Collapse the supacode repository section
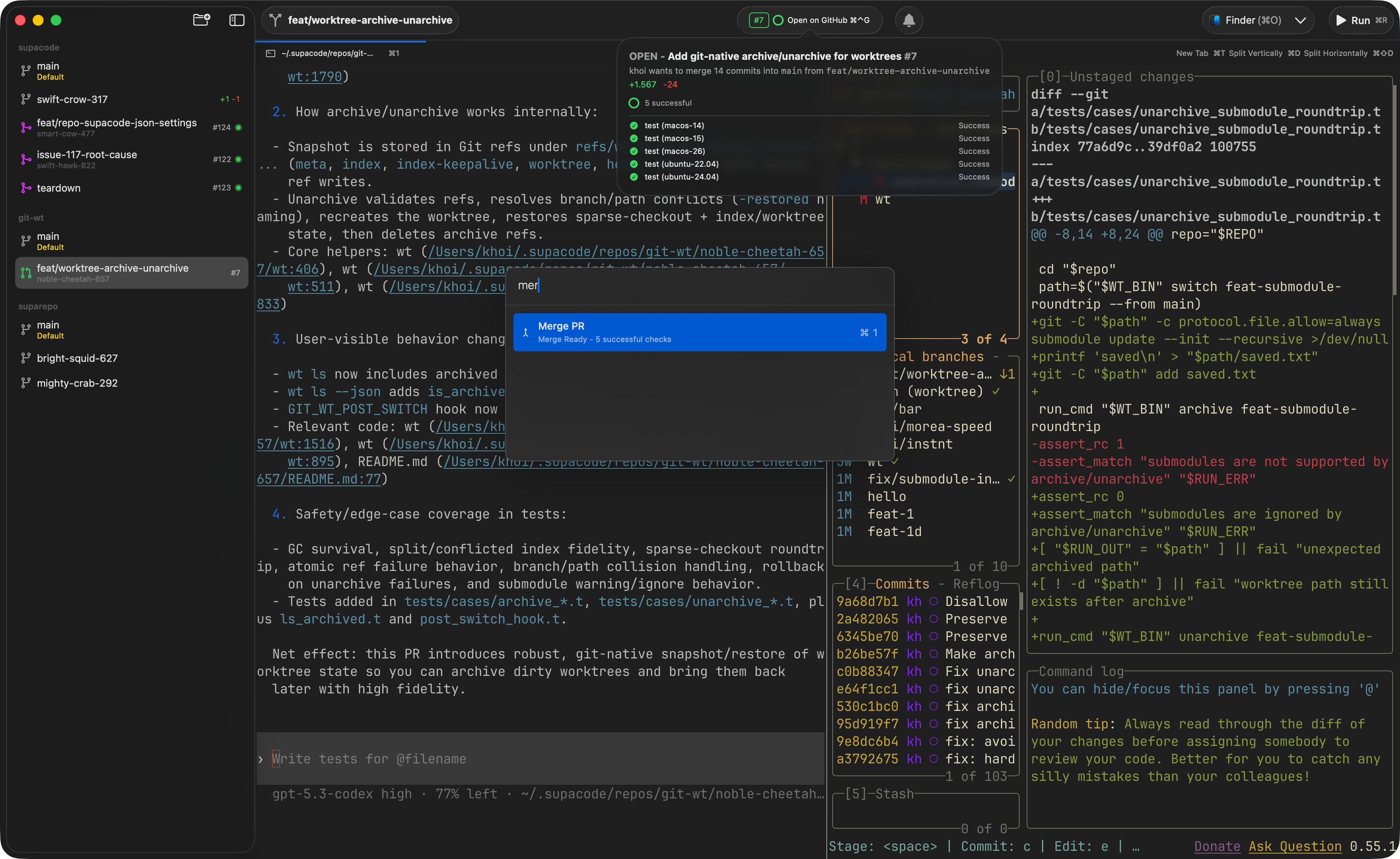The height and width of the screenshot is (859, 1400). (x=38, y=48)
